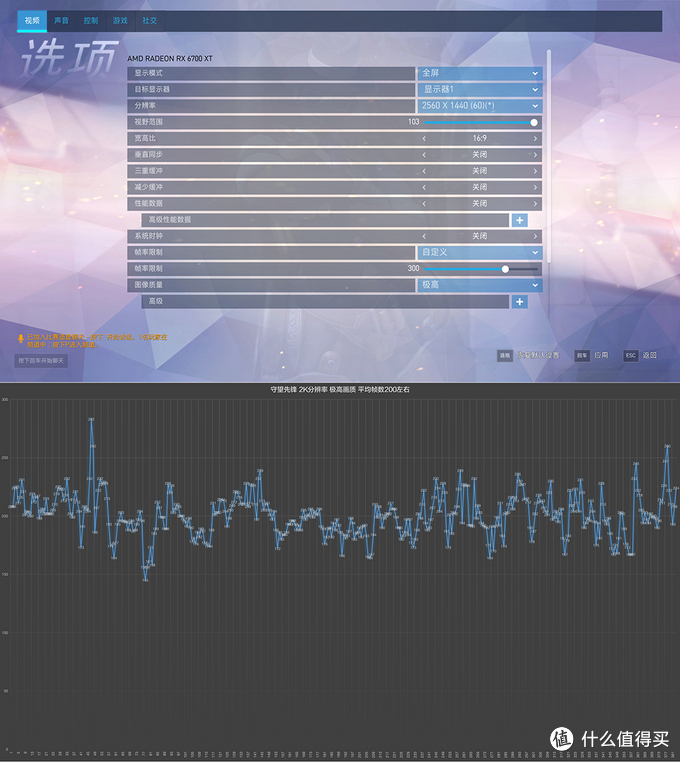Image resolution: width=680 pixels, height=762 pixels.
Task: Open the 帧率限制 dropdown showing 自定义
Action: pos(479,253)
